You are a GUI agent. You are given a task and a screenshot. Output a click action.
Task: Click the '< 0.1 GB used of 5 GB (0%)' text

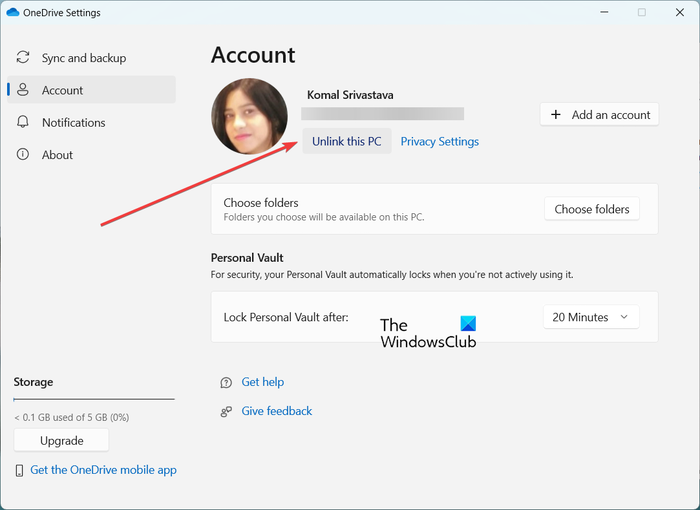72,417
